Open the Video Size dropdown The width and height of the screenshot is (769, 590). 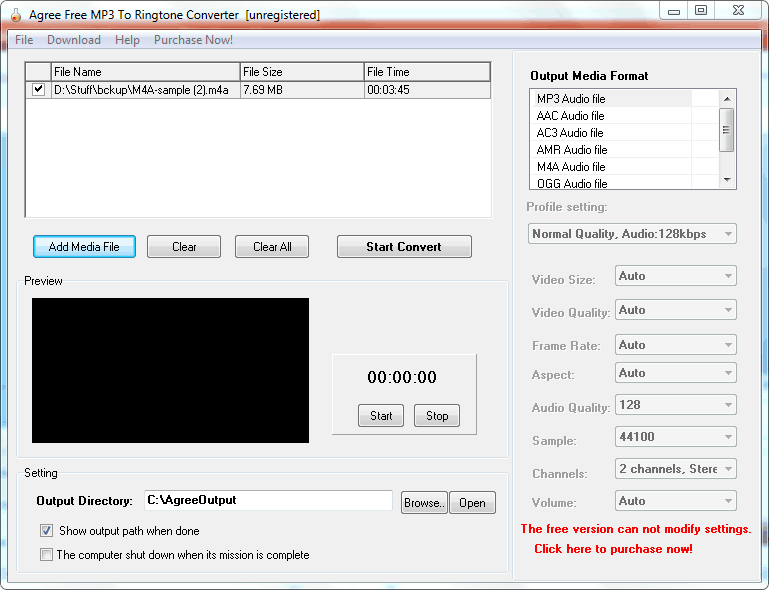coord(676,276)
